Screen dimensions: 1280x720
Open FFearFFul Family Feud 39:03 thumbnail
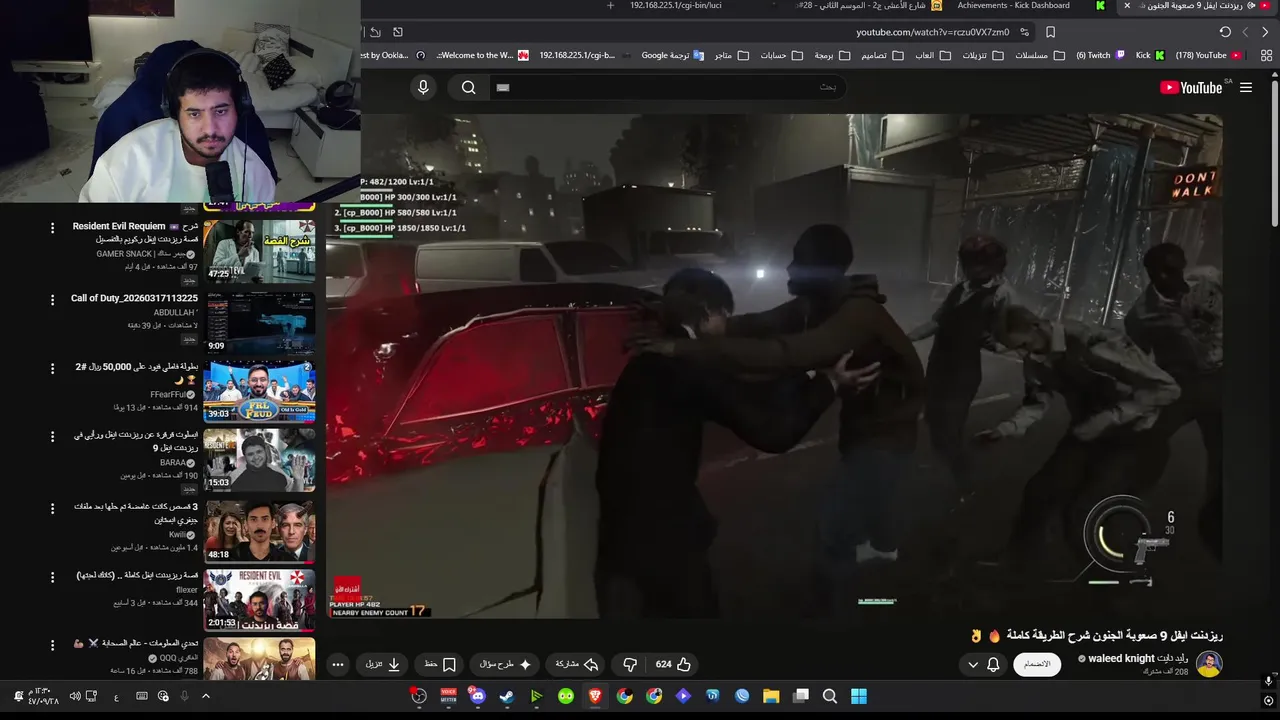pyautogui.click(x=259, y=392)
